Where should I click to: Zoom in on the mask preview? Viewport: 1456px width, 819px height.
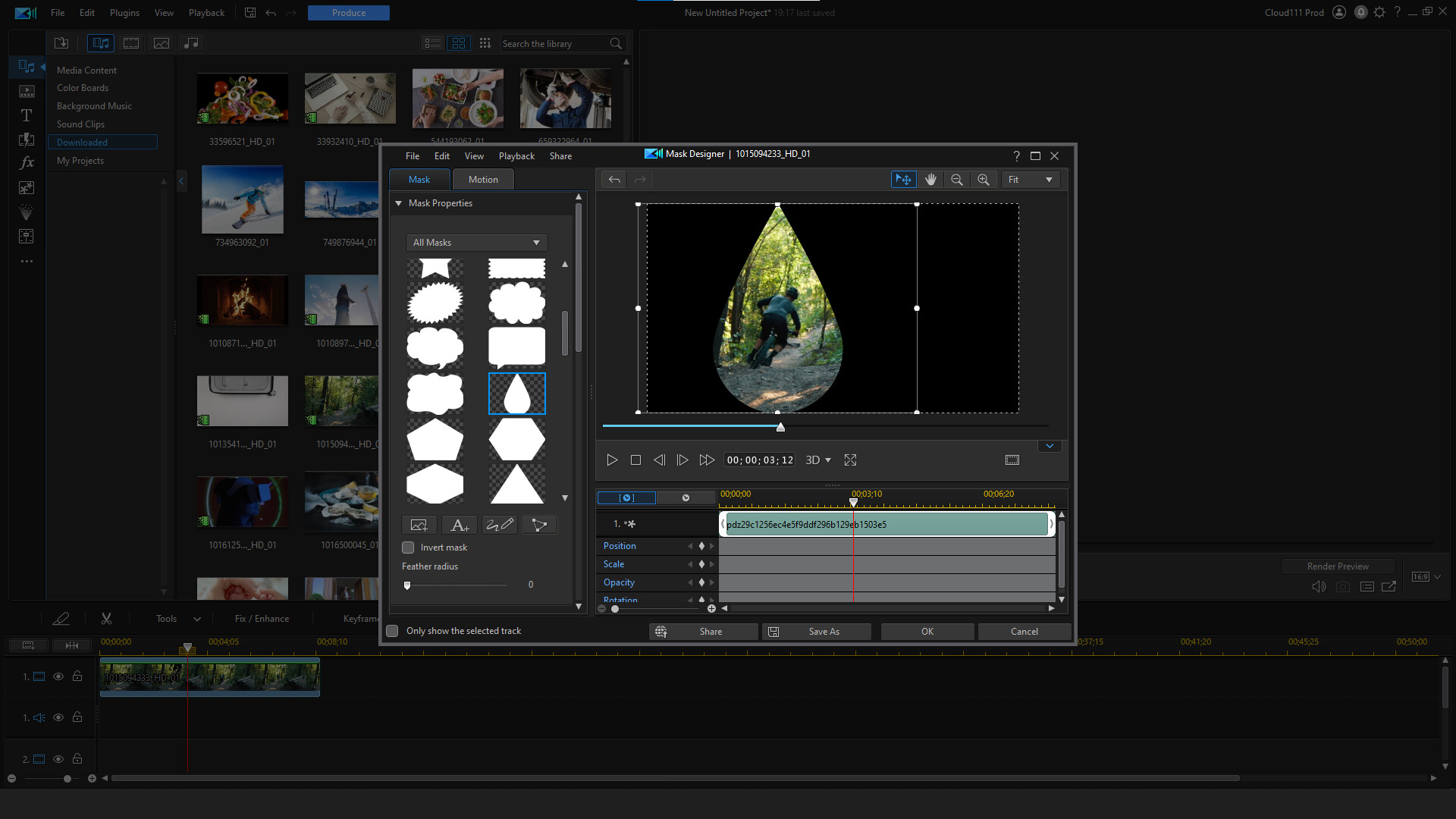983,179
